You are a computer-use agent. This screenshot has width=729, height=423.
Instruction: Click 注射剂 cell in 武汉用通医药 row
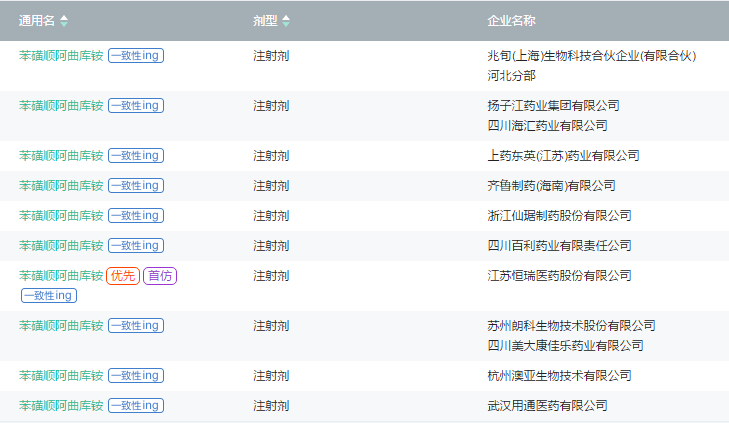click(271, 406)
